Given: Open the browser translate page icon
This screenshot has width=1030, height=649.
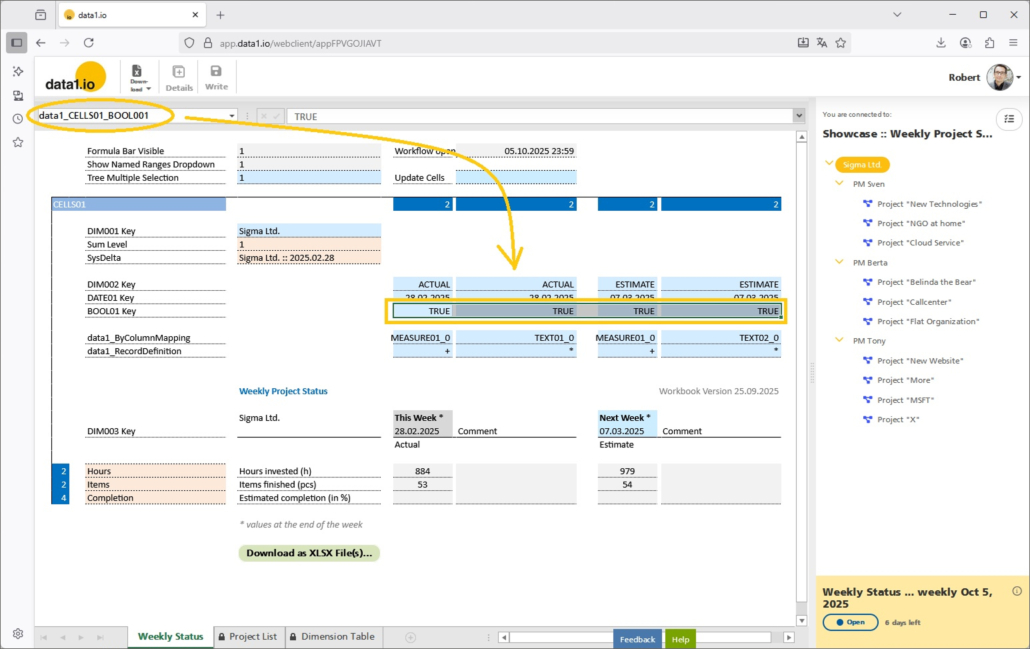Looking at the screenshot, I should pyautogui.click(x=822, y=43).
